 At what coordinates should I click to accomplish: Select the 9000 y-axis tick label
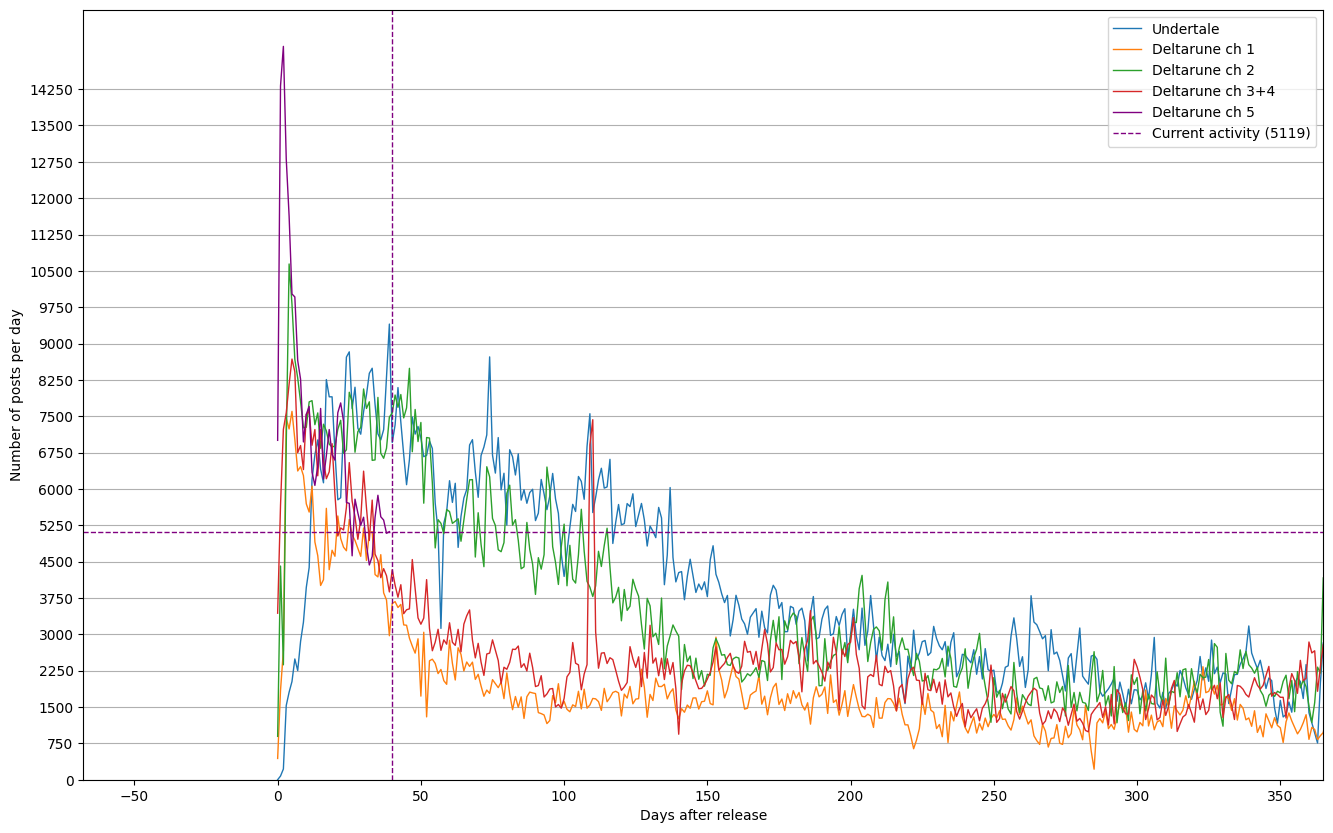pos(59,344)
